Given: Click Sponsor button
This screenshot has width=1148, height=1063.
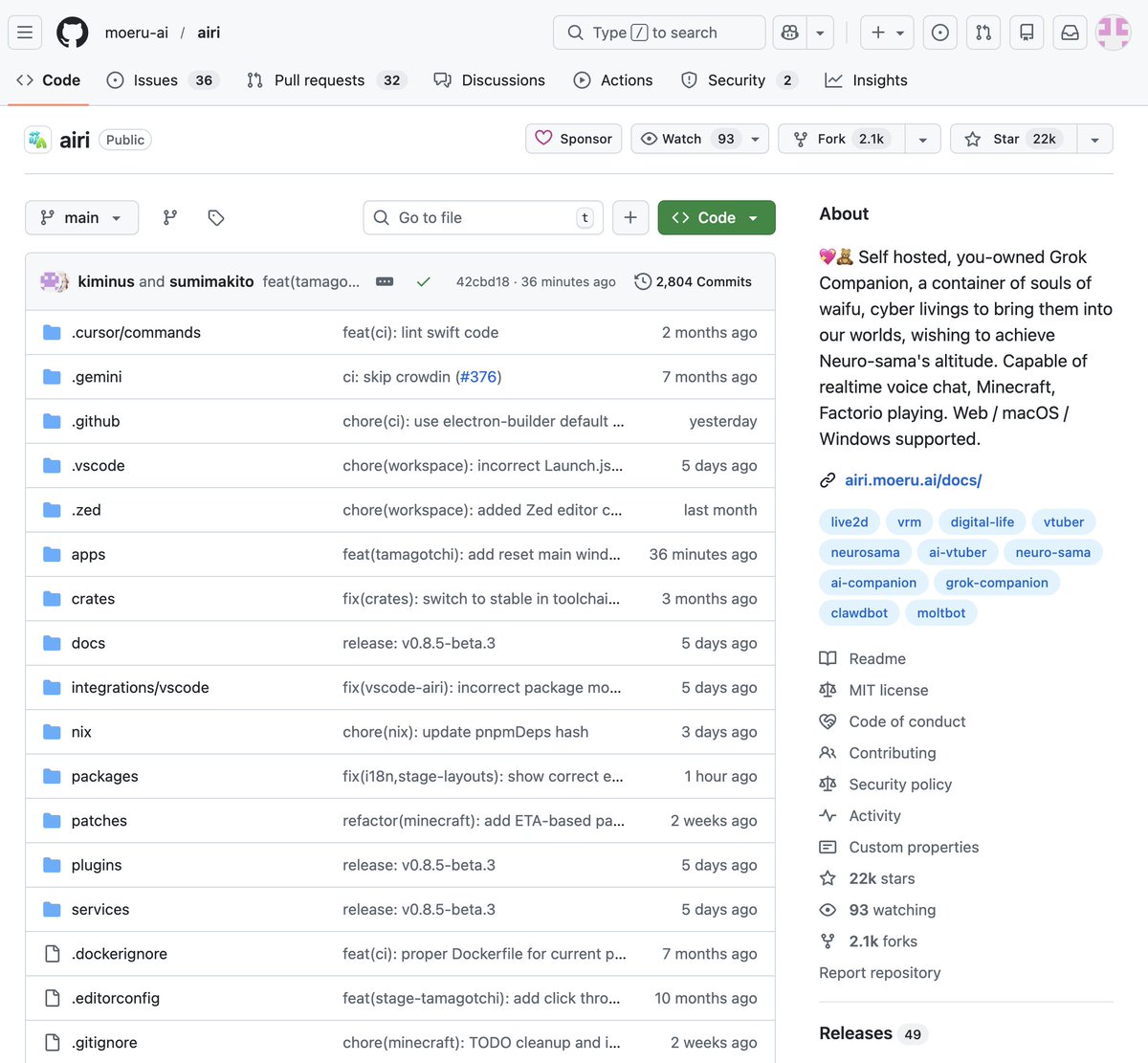Looking at the screenshot, I should click(x=574, y=139).
